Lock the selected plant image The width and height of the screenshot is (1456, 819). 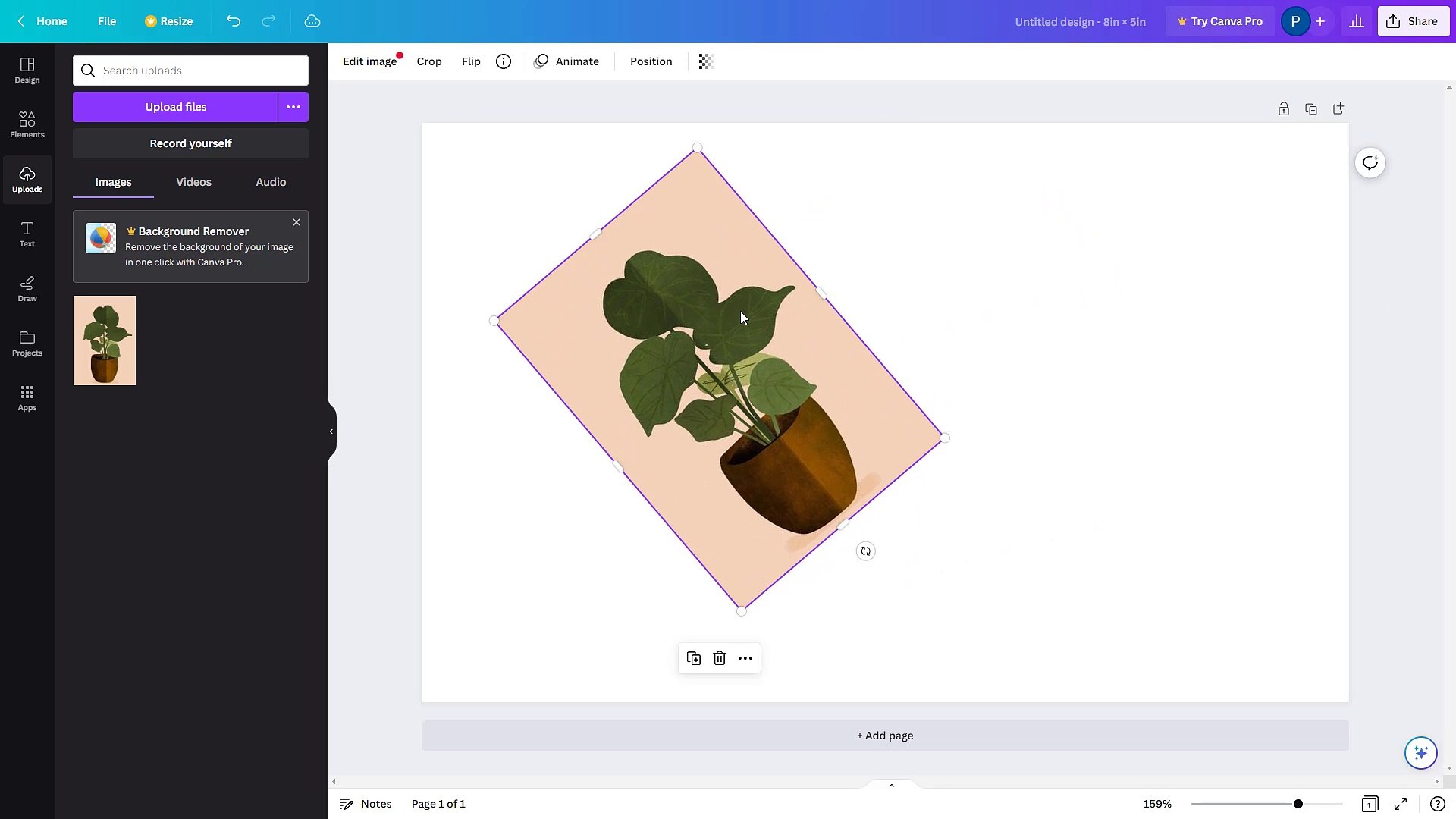pyautogui.click(x=1283, y=108)
